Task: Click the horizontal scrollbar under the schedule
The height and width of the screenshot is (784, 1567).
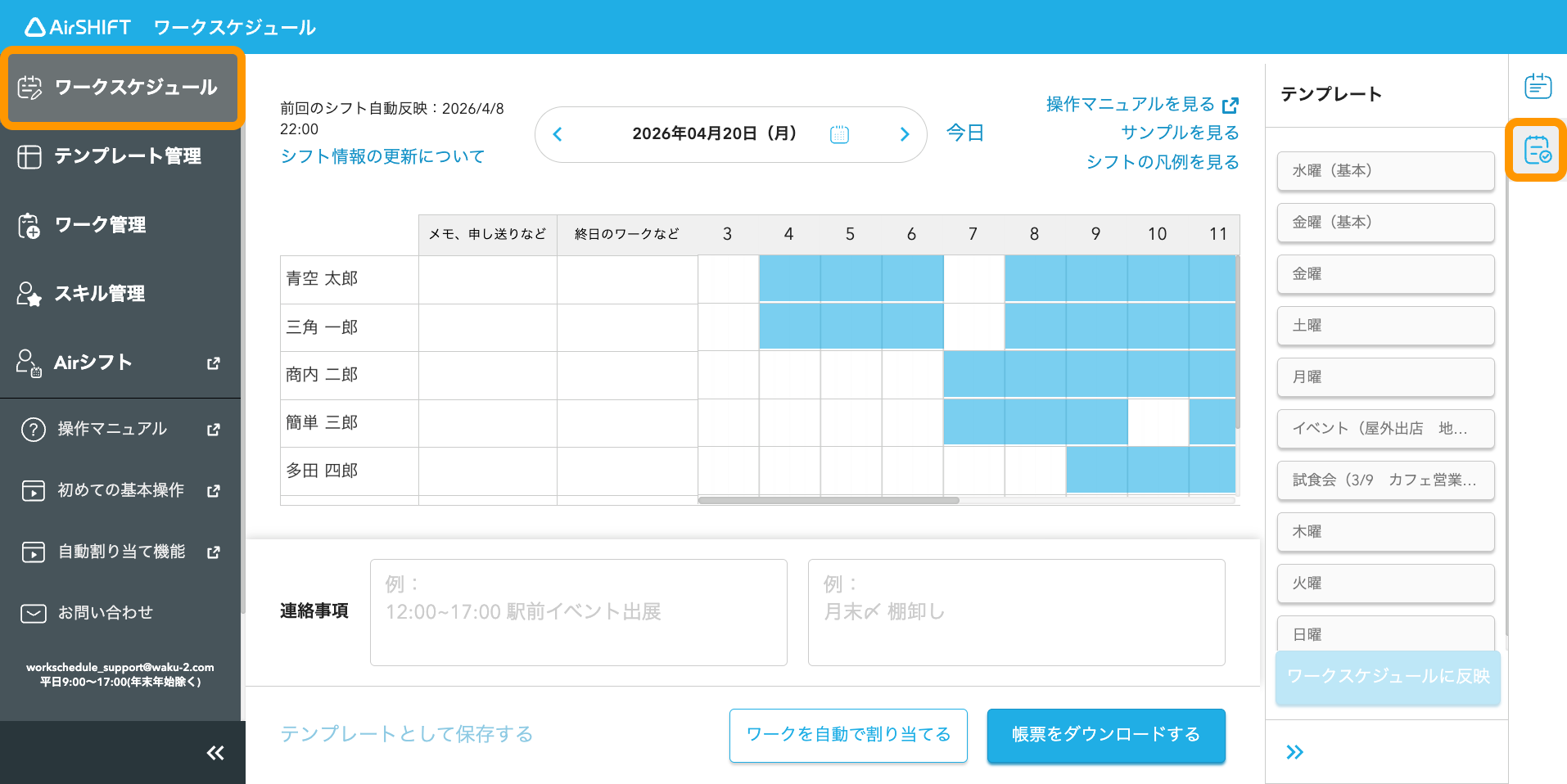Action: [x=829, y=500]
